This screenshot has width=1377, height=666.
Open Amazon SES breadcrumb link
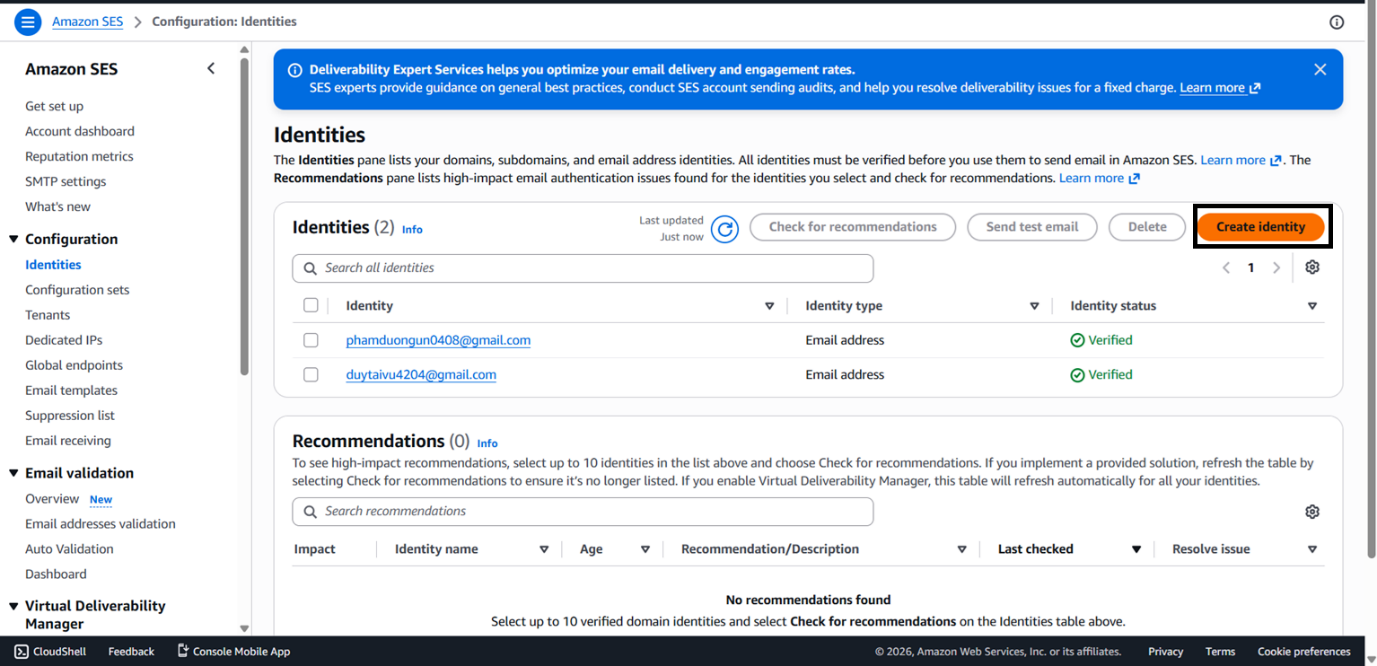(x=88, y=21)
